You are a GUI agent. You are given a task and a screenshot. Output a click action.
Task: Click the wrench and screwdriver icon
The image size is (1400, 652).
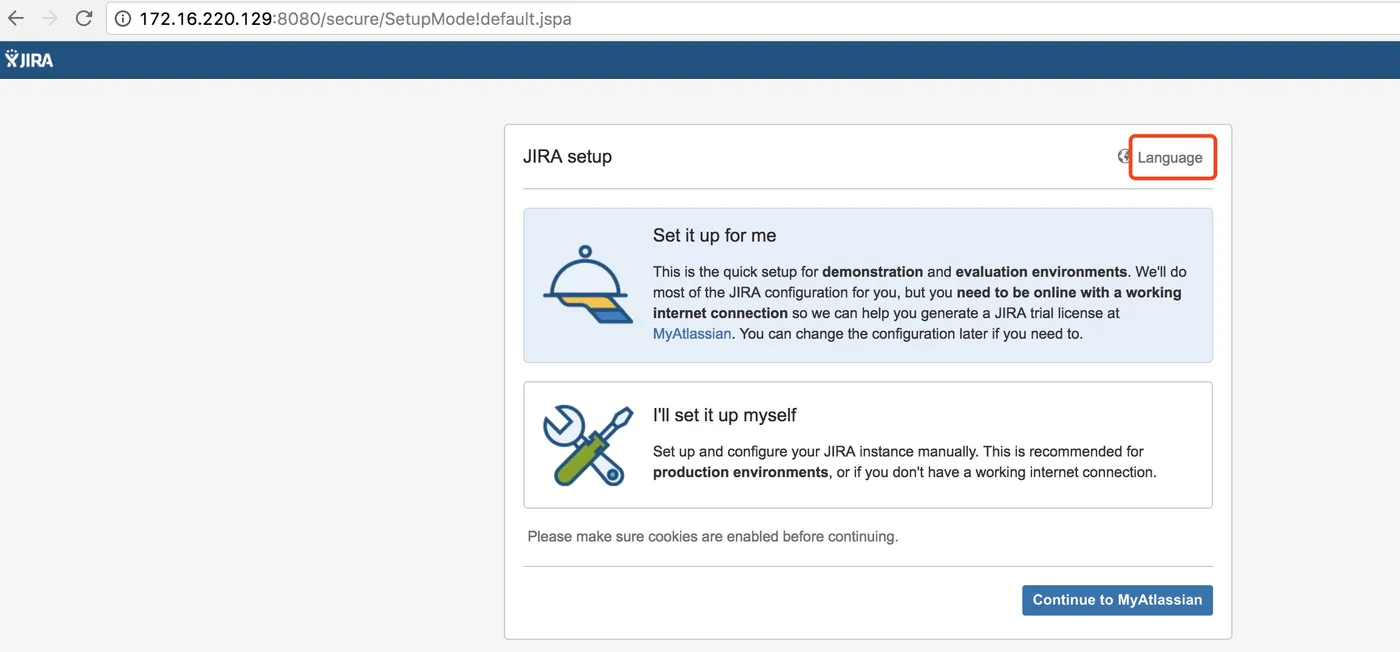click(587, 445)
